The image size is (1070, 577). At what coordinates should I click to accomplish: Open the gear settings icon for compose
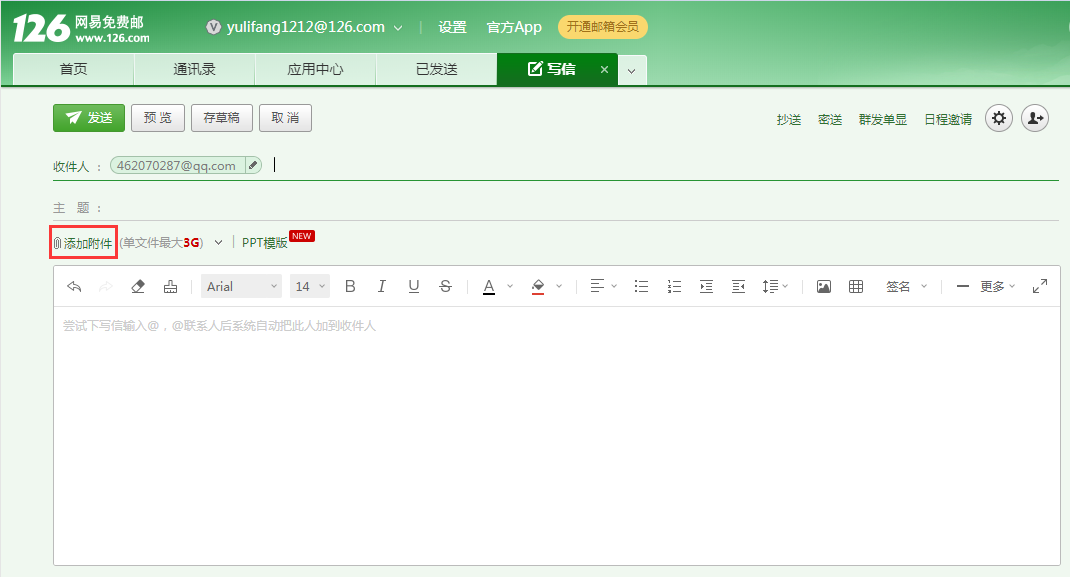point(999,118)
